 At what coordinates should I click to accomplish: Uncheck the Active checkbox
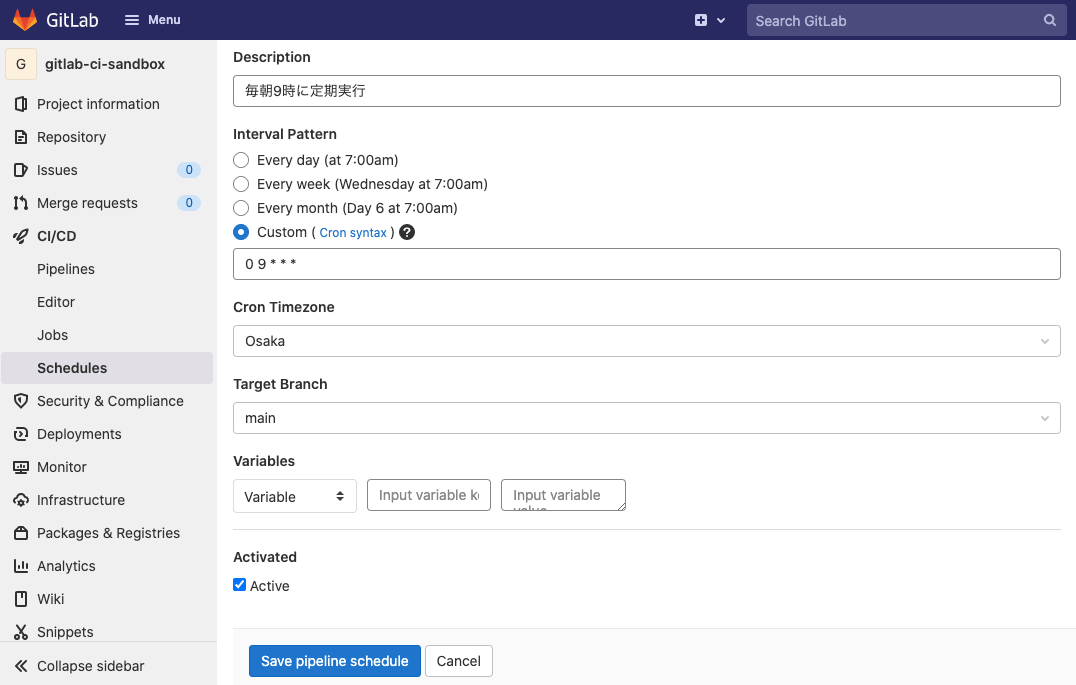pyautogui.click(x=239, y=584)
